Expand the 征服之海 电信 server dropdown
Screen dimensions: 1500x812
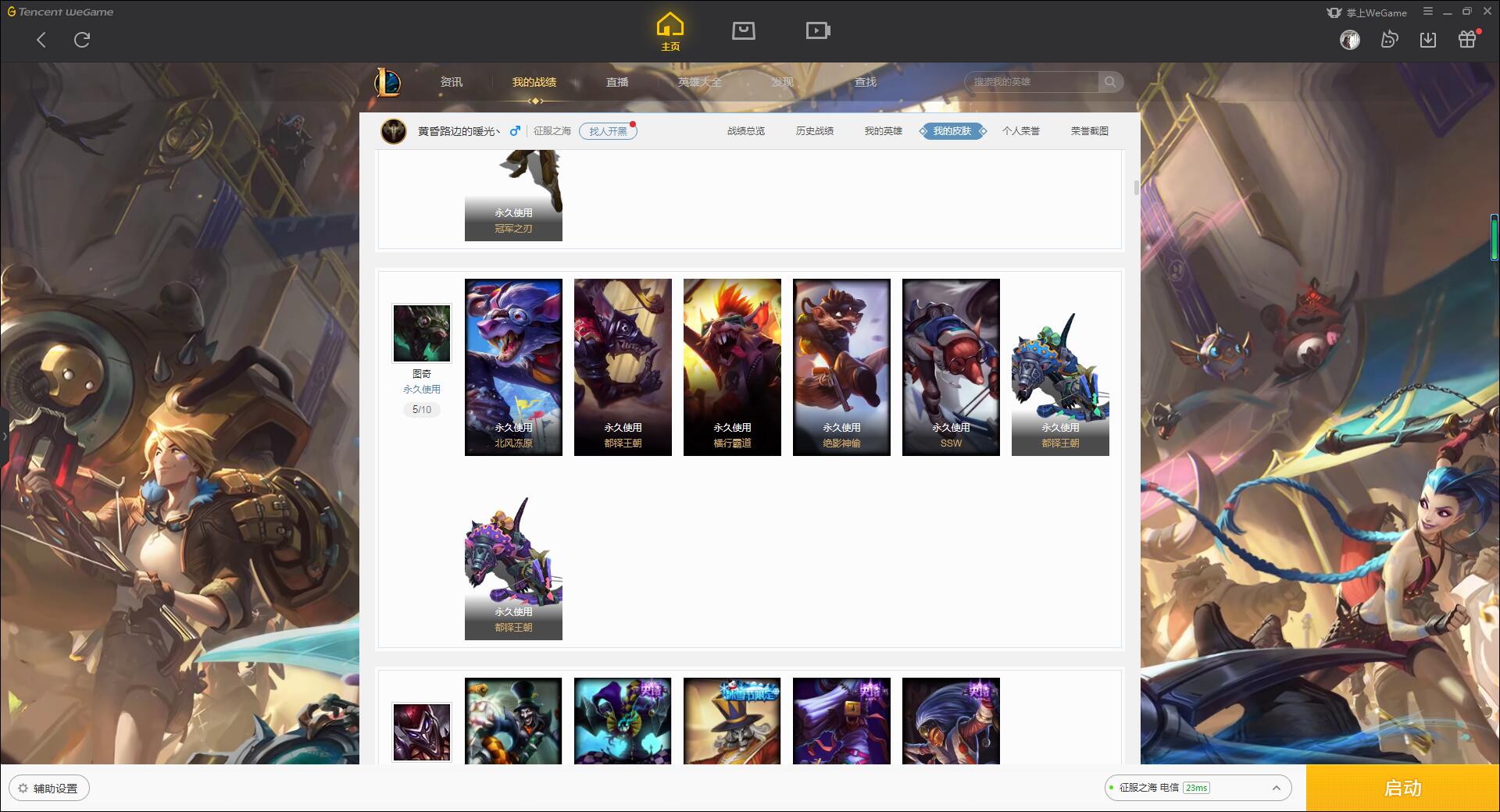click(1198, 788)
